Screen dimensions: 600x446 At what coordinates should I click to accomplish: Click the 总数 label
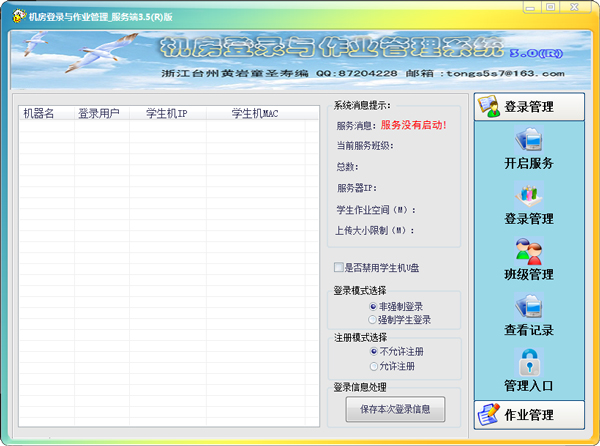[347, 167]
